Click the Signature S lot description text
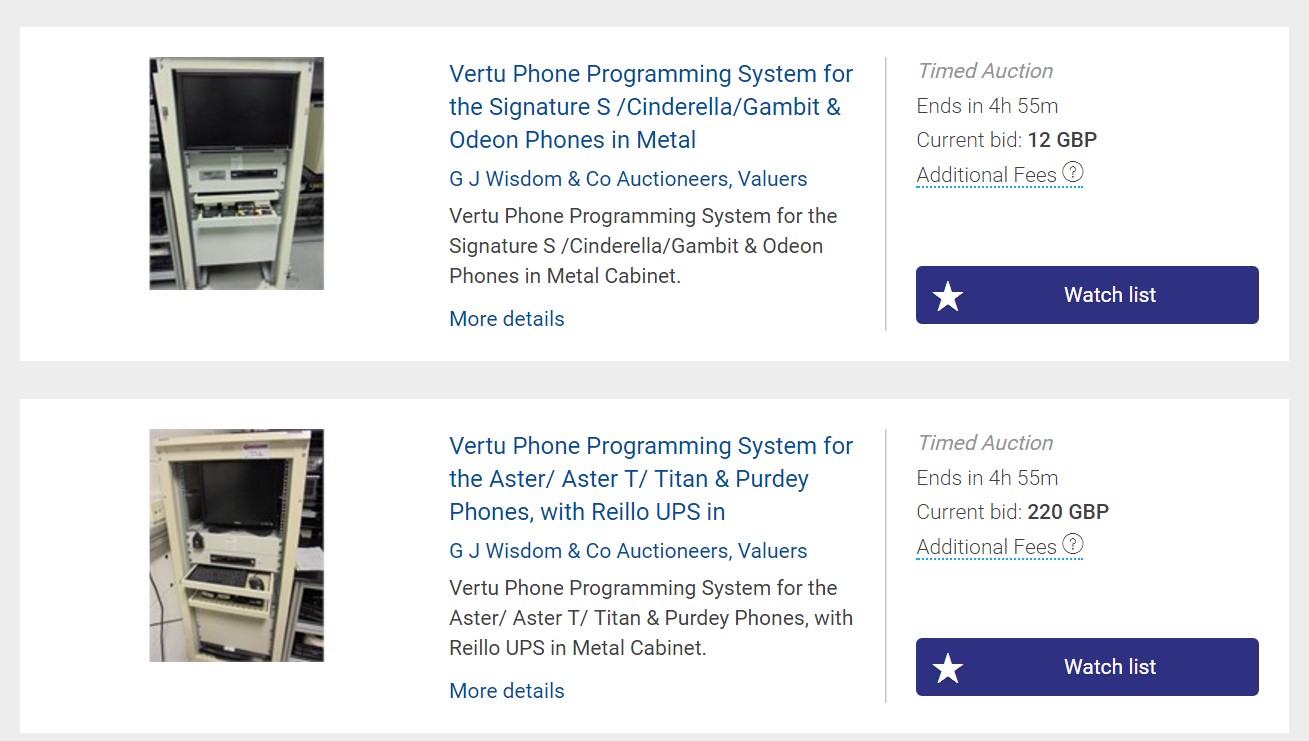Image resolution: width=1309 pixels, height=741 pixels. click(643, 246)
